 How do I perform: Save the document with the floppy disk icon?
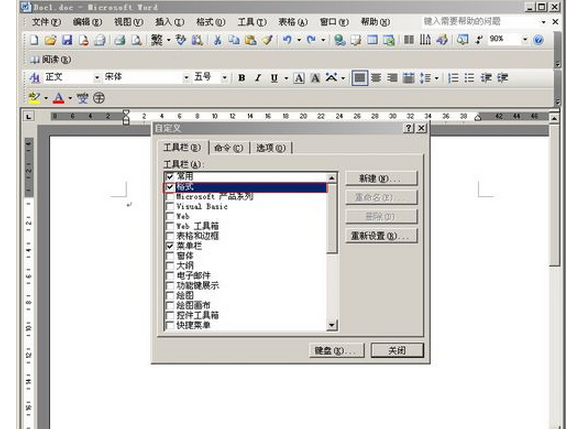67,40
